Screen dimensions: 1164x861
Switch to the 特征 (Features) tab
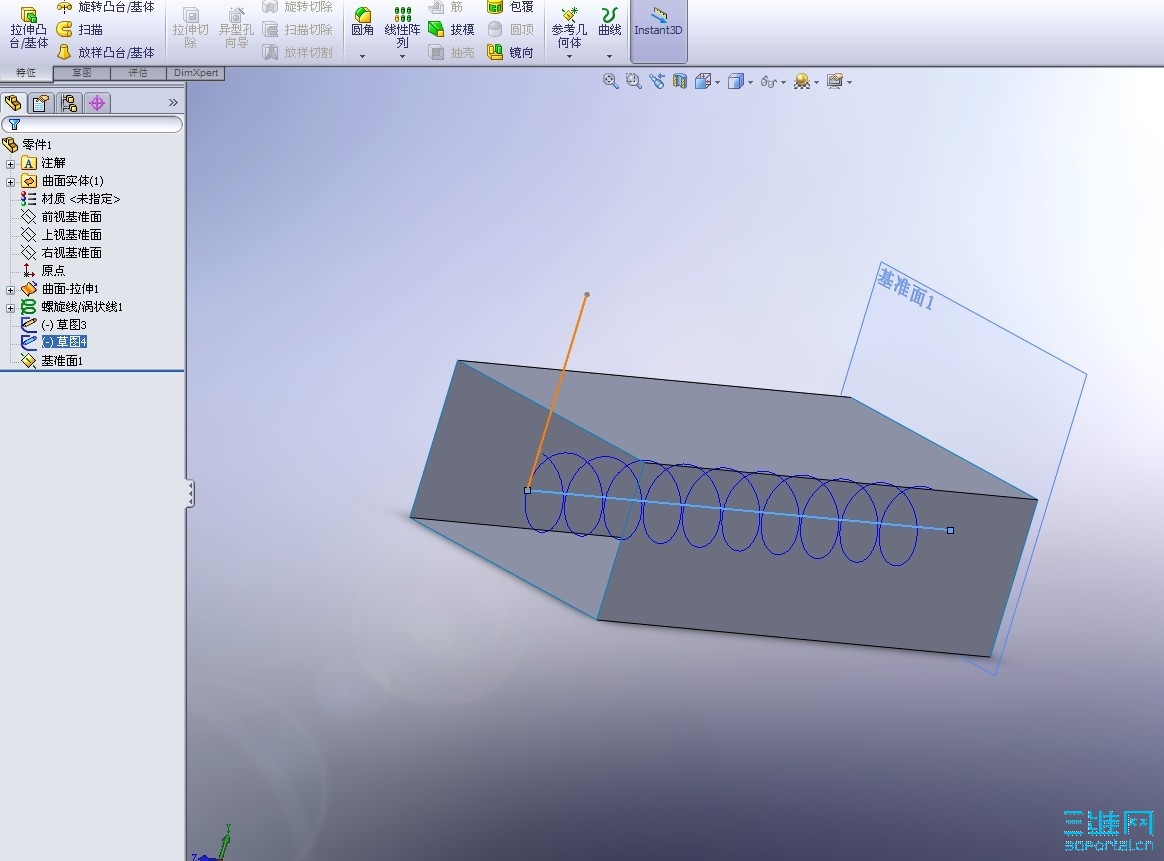click(x=26, y=73)
